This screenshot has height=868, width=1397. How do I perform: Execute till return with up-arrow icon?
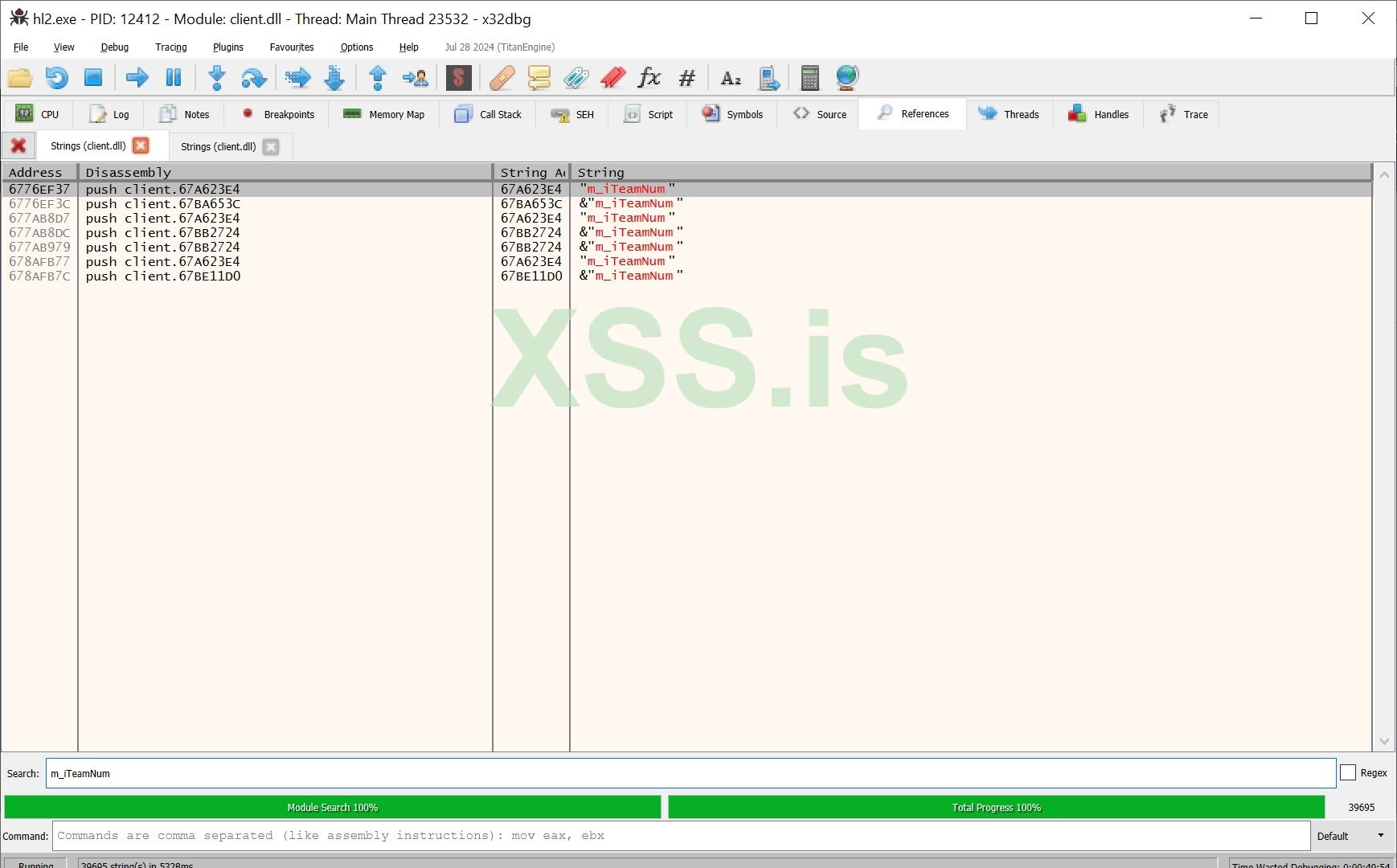click(x=378, y=78)
